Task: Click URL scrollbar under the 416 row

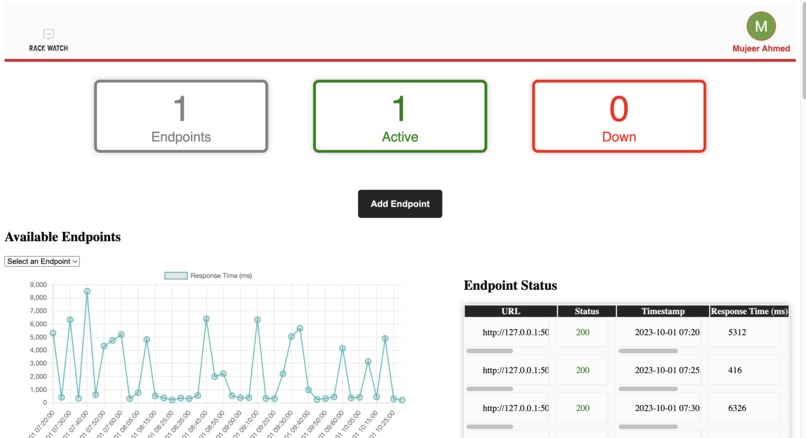Action: [489, 389]
